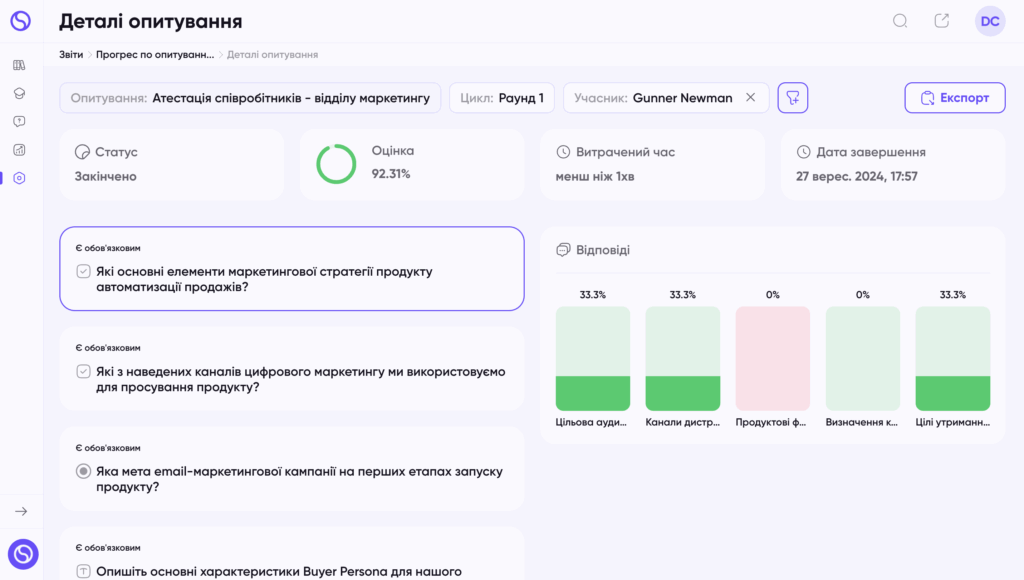This screenshot has width=1024, height=580.
Task: Open search with the magnifier icon
Action: coord(900,21)
